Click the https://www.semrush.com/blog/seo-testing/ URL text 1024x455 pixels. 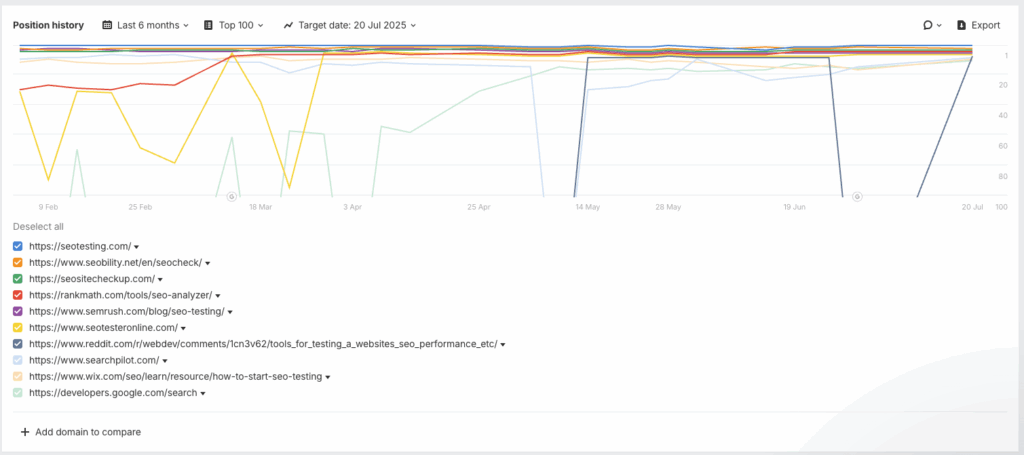click(x=127, y=311)
